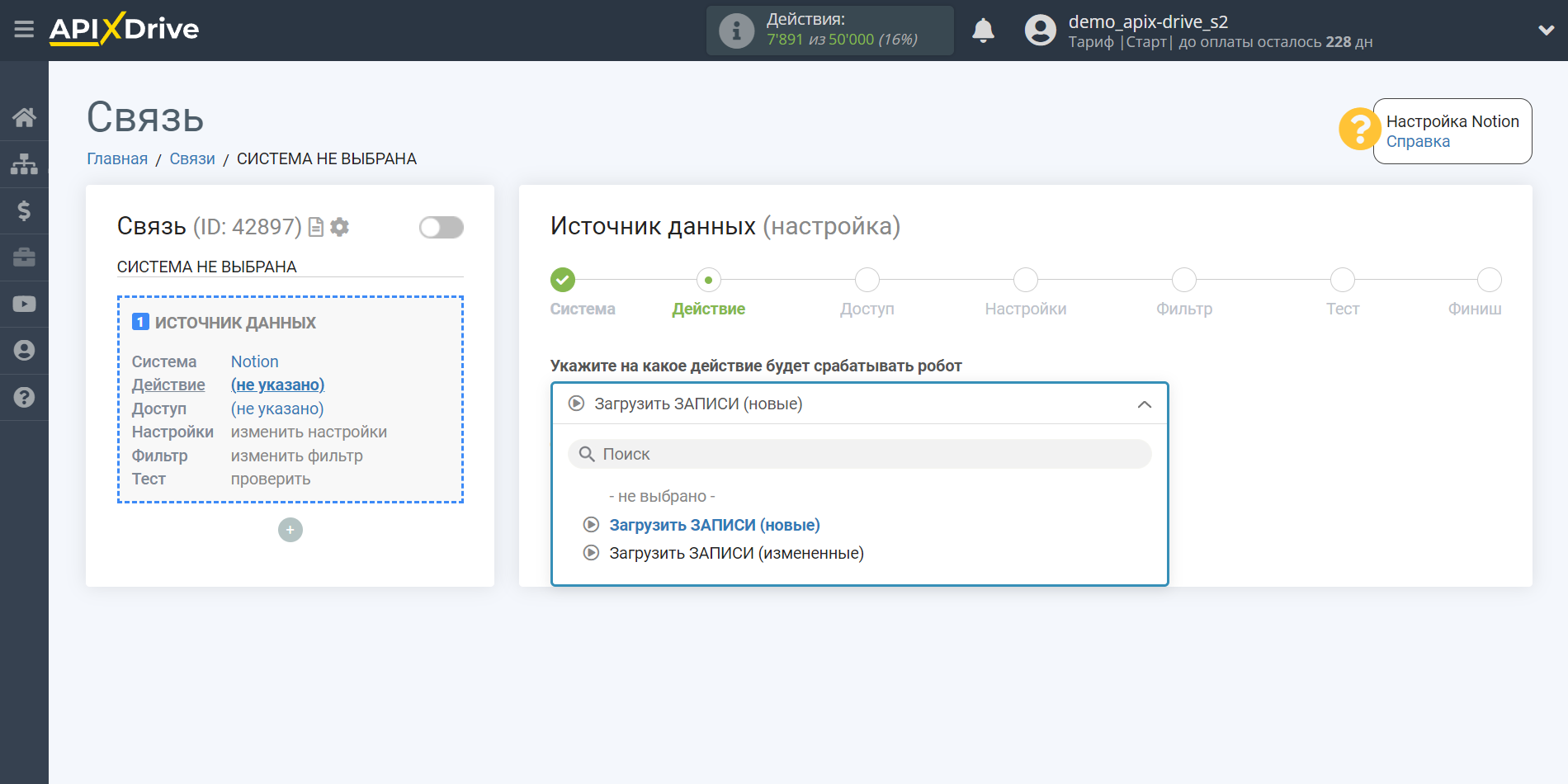Click the Тест step
Screen dimensions: 1568x784
pyautogui.click(x=1343, y=280)
